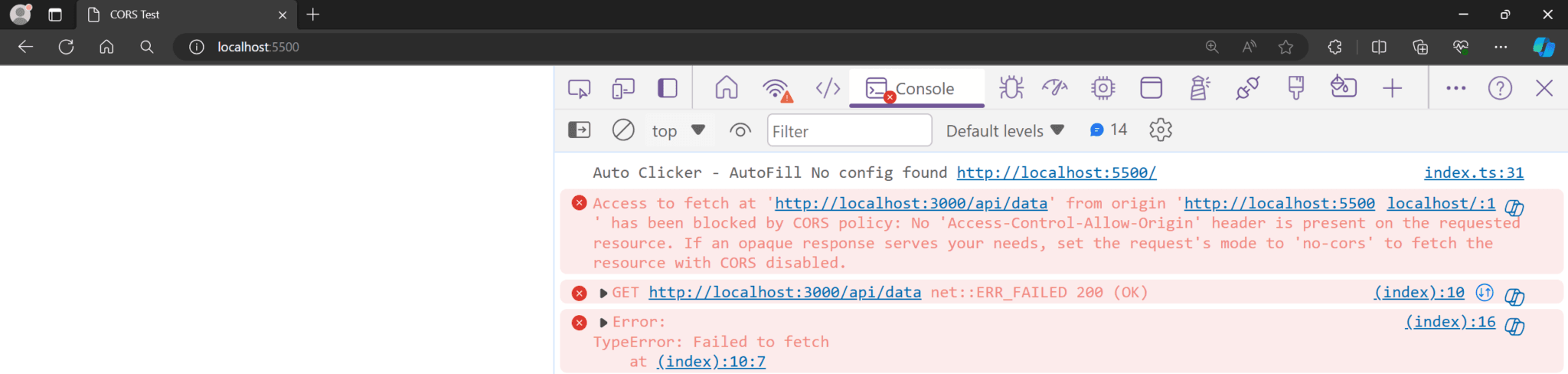Open the Network tool with warning
1568x374 pixels.
pos(776,89)
